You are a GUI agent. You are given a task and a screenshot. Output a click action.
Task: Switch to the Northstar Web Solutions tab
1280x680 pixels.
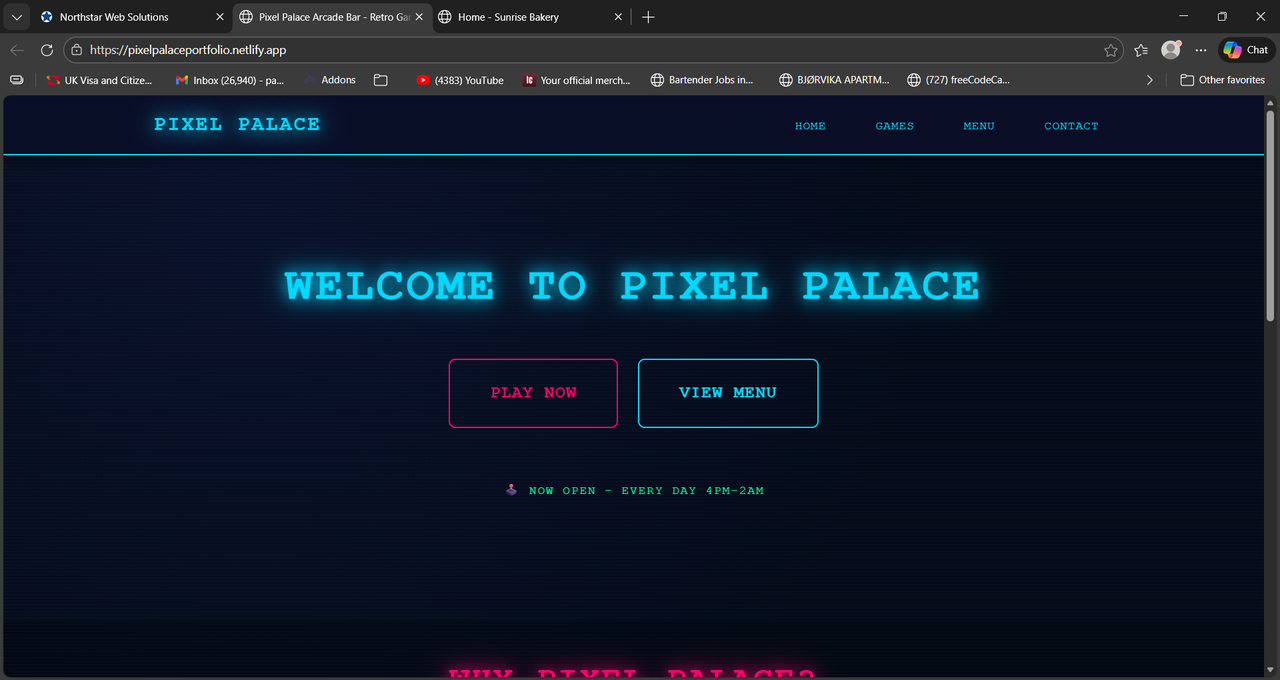coord(132,17)
